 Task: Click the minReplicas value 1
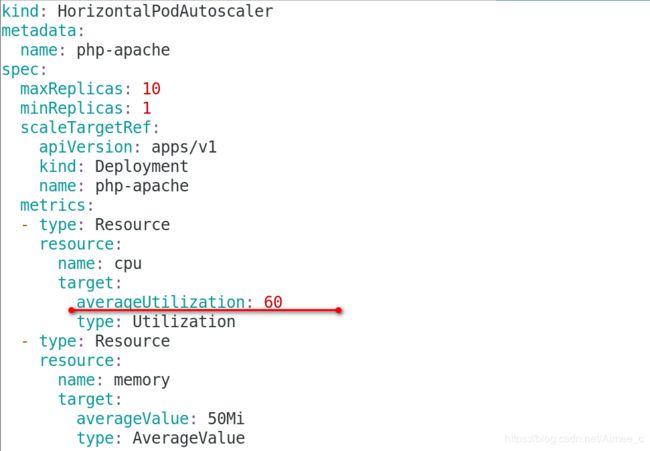146,108
